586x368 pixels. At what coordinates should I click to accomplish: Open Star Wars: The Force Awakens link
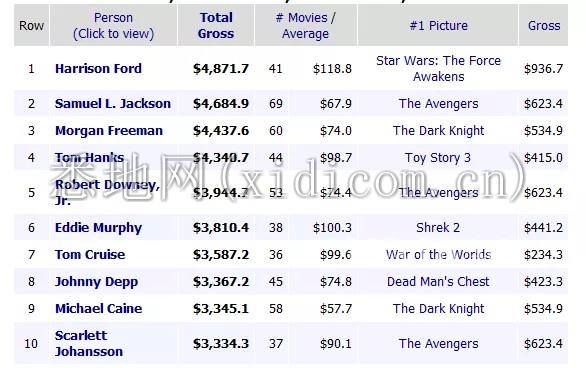(438, 69)
